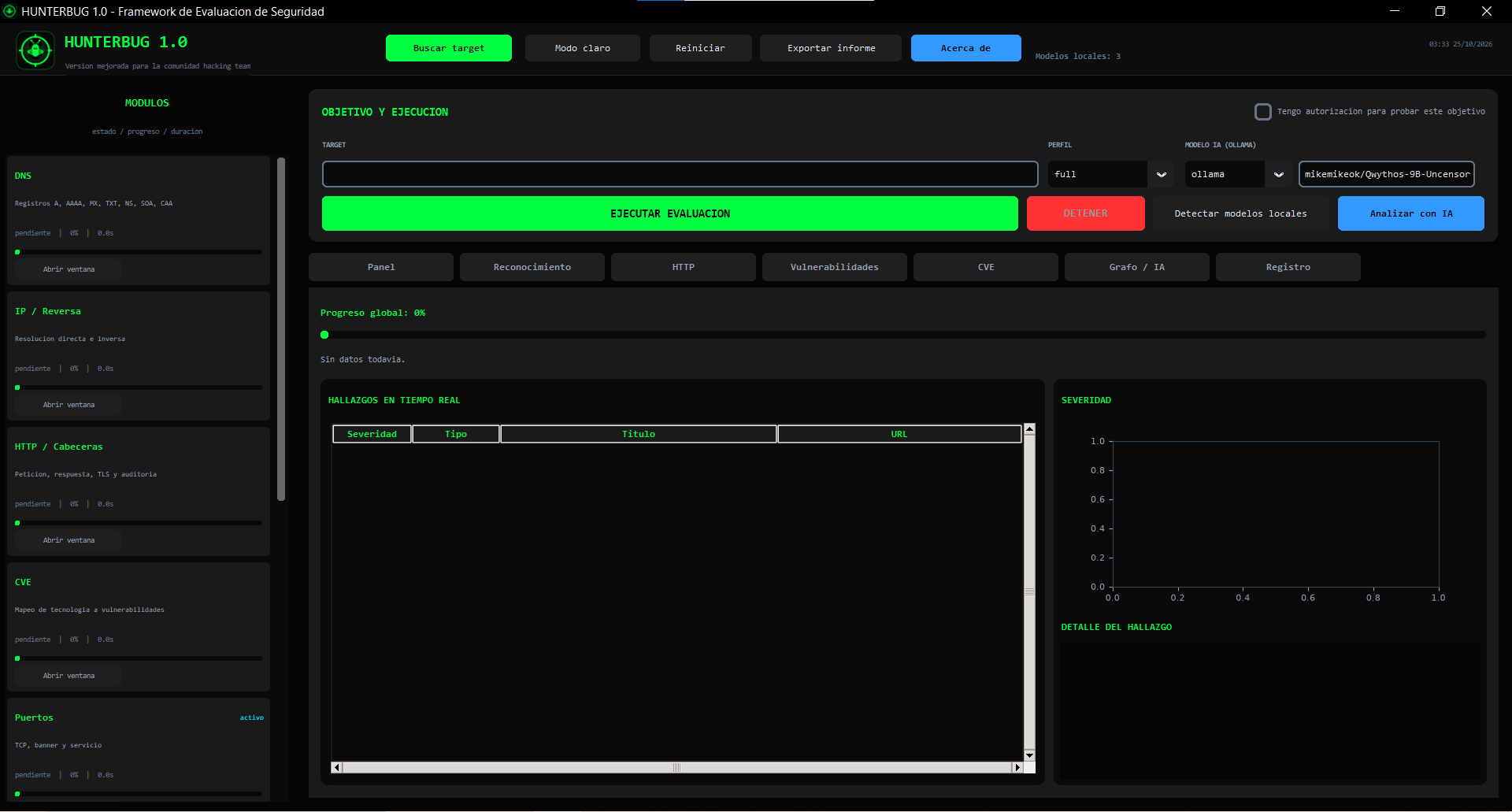The image size is (1512, 812).
Task: Click the URL column header
Action: [x=899, y=434]
